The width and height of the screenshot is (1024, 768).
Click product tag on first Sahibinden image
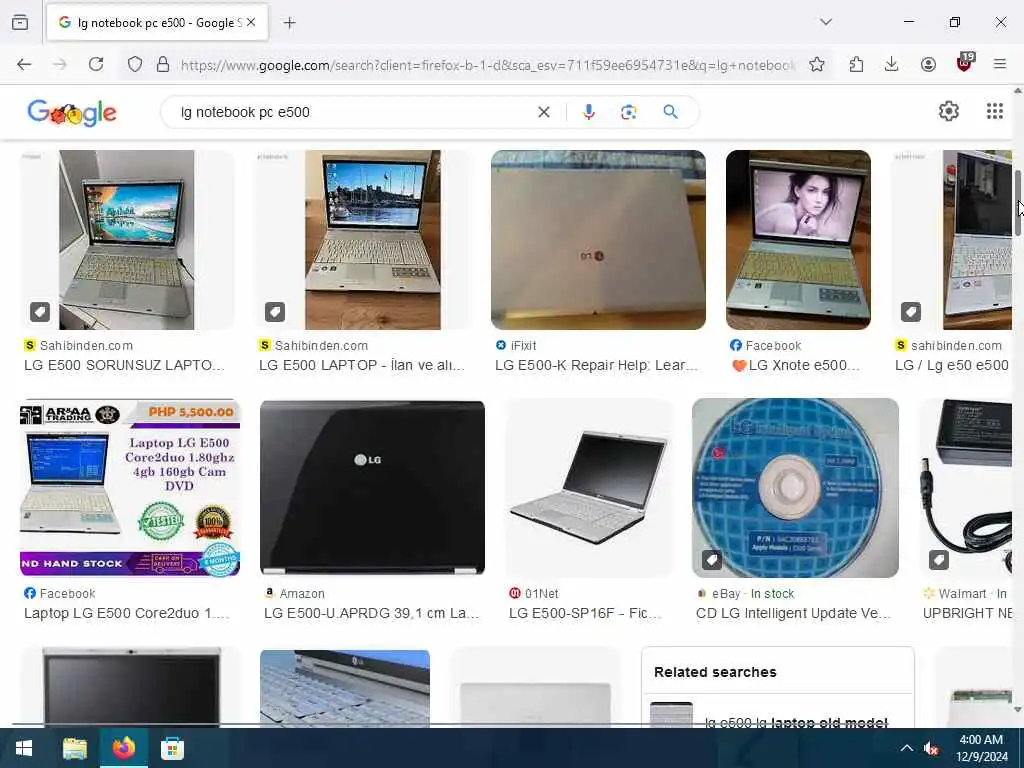40,312
